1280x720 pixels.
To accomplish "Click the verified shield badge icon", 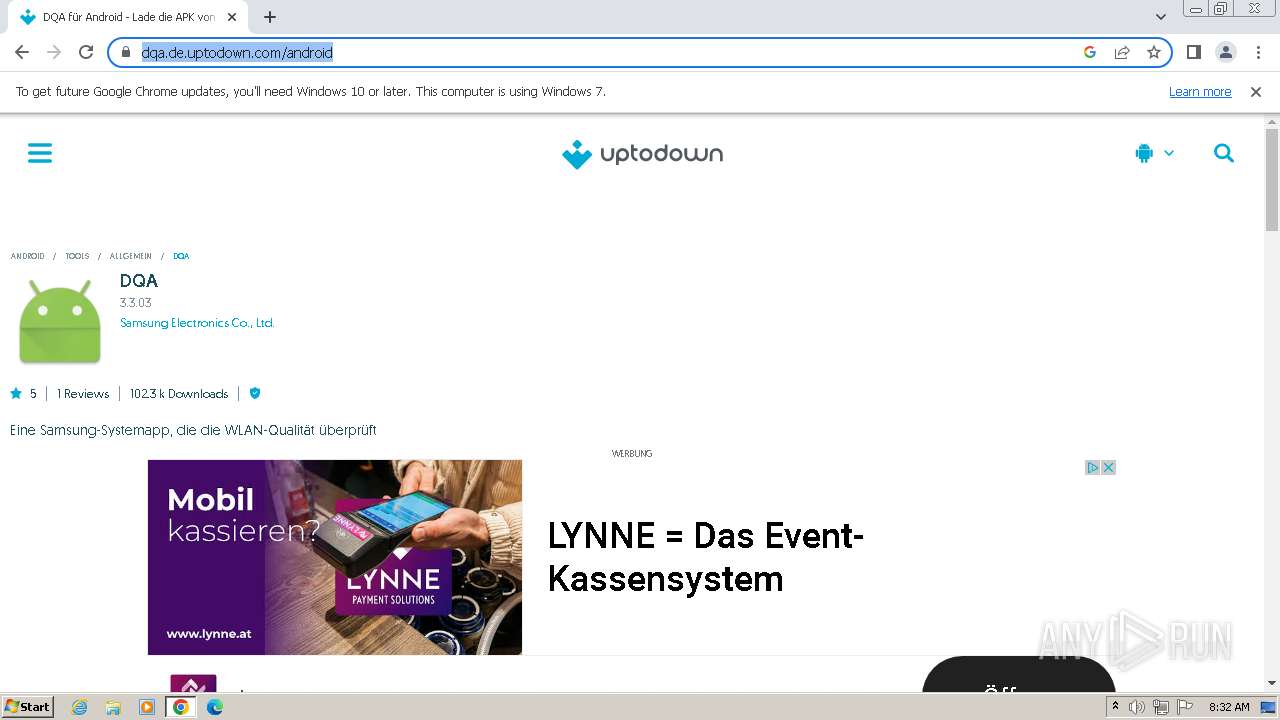I will click(x=255, y=394).
